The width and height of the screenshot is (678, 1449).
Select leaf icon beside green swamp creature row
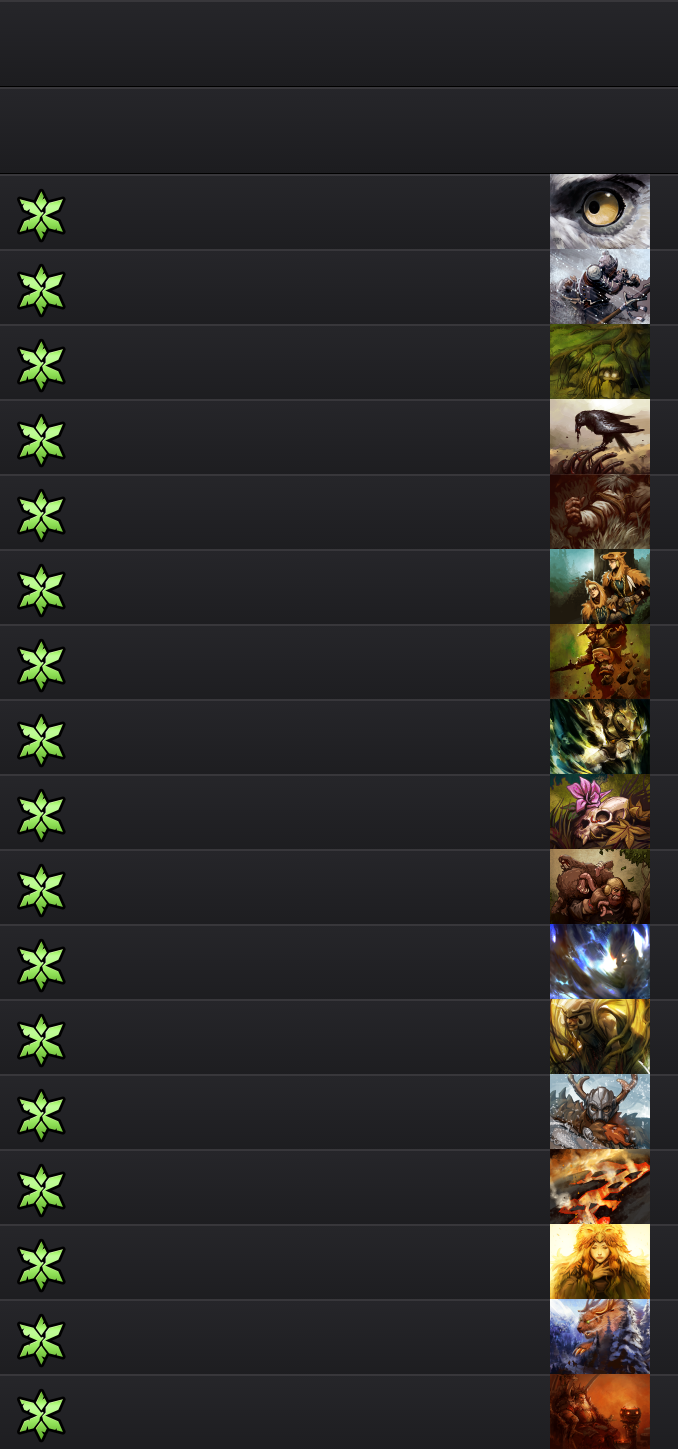[x=41, y=365]
